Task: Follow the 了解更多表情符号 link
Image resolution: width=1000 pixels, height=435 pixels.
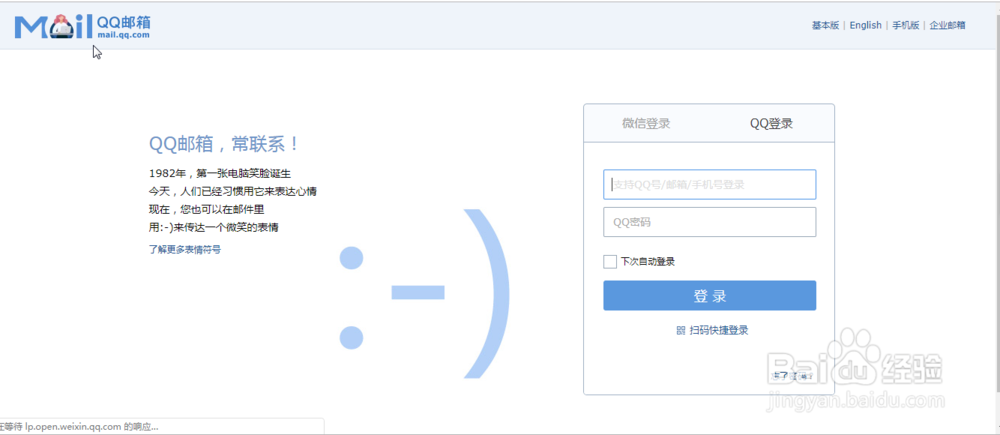Action: point(185,250)
